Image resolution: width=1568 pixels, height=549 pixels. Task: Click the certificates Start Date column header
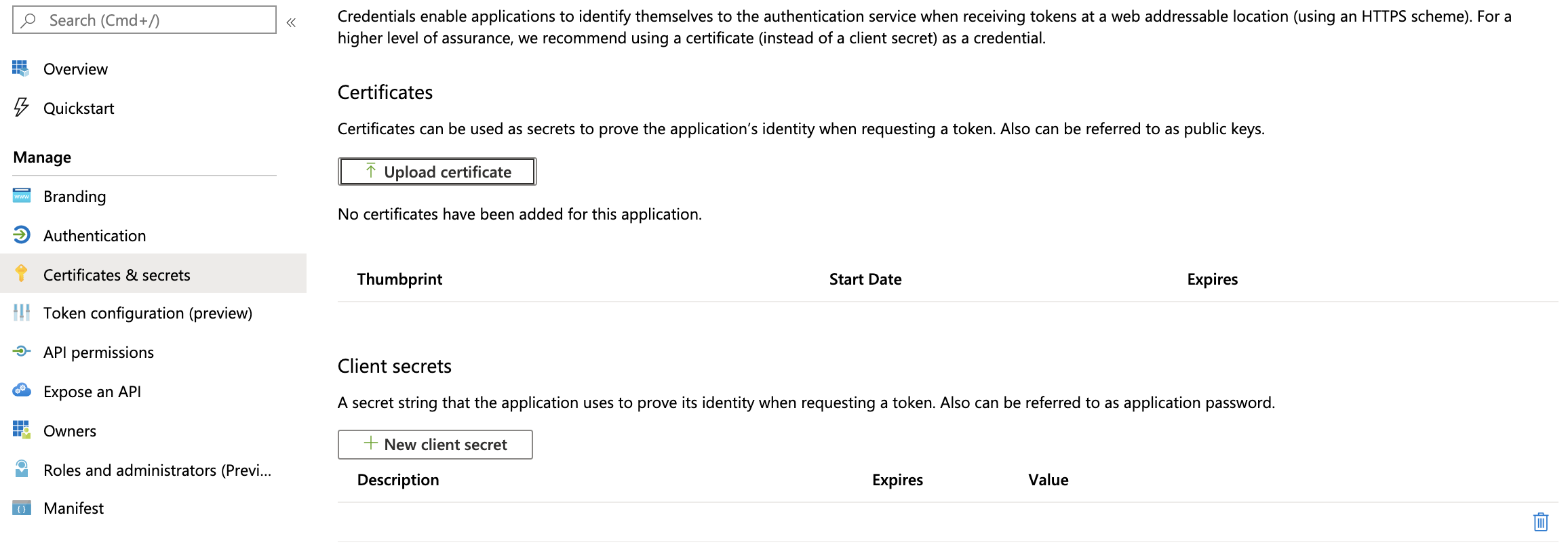pyautogui.click(x=865, y=279)
